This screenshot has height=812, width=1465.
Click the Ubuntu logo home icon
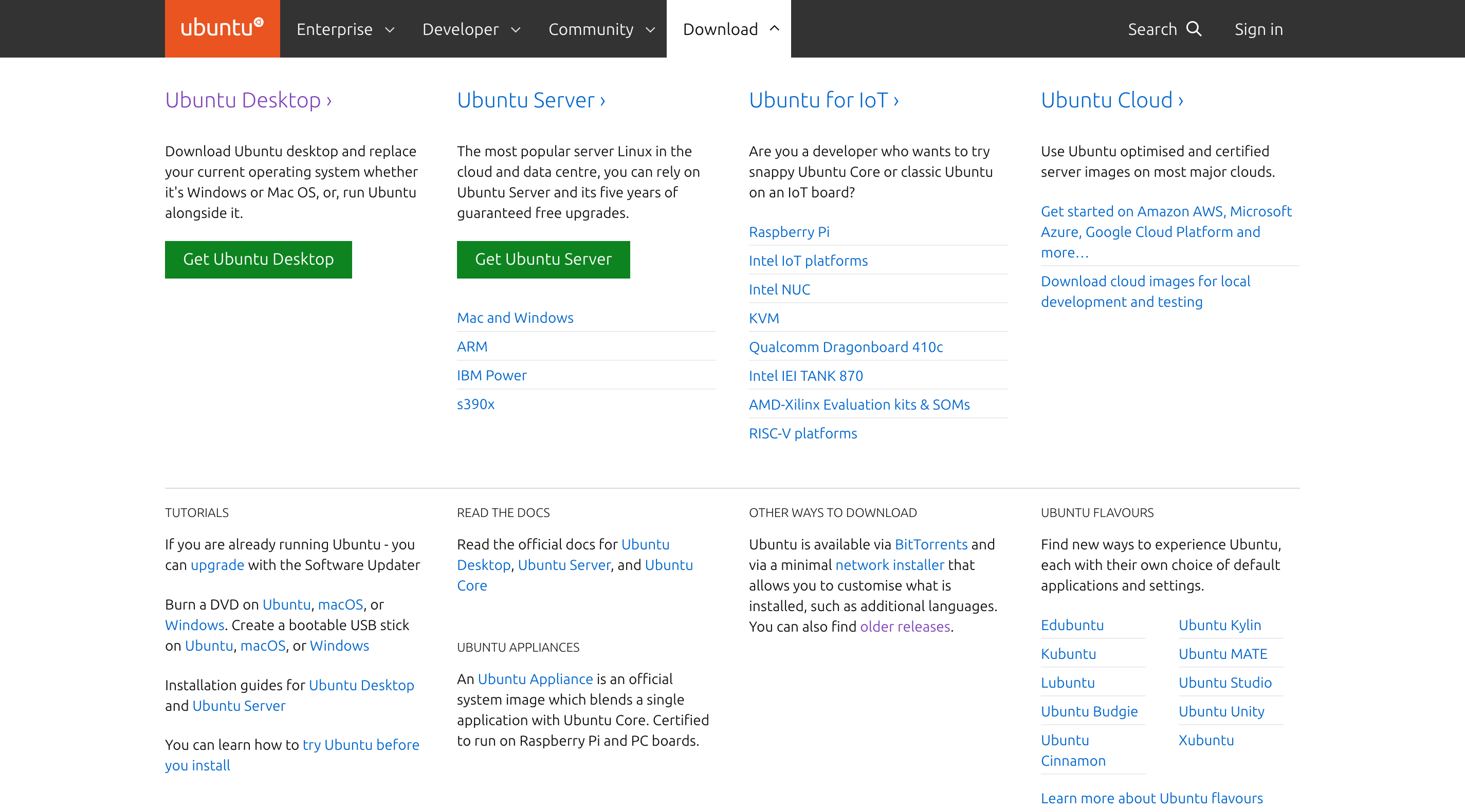point(223,28)
